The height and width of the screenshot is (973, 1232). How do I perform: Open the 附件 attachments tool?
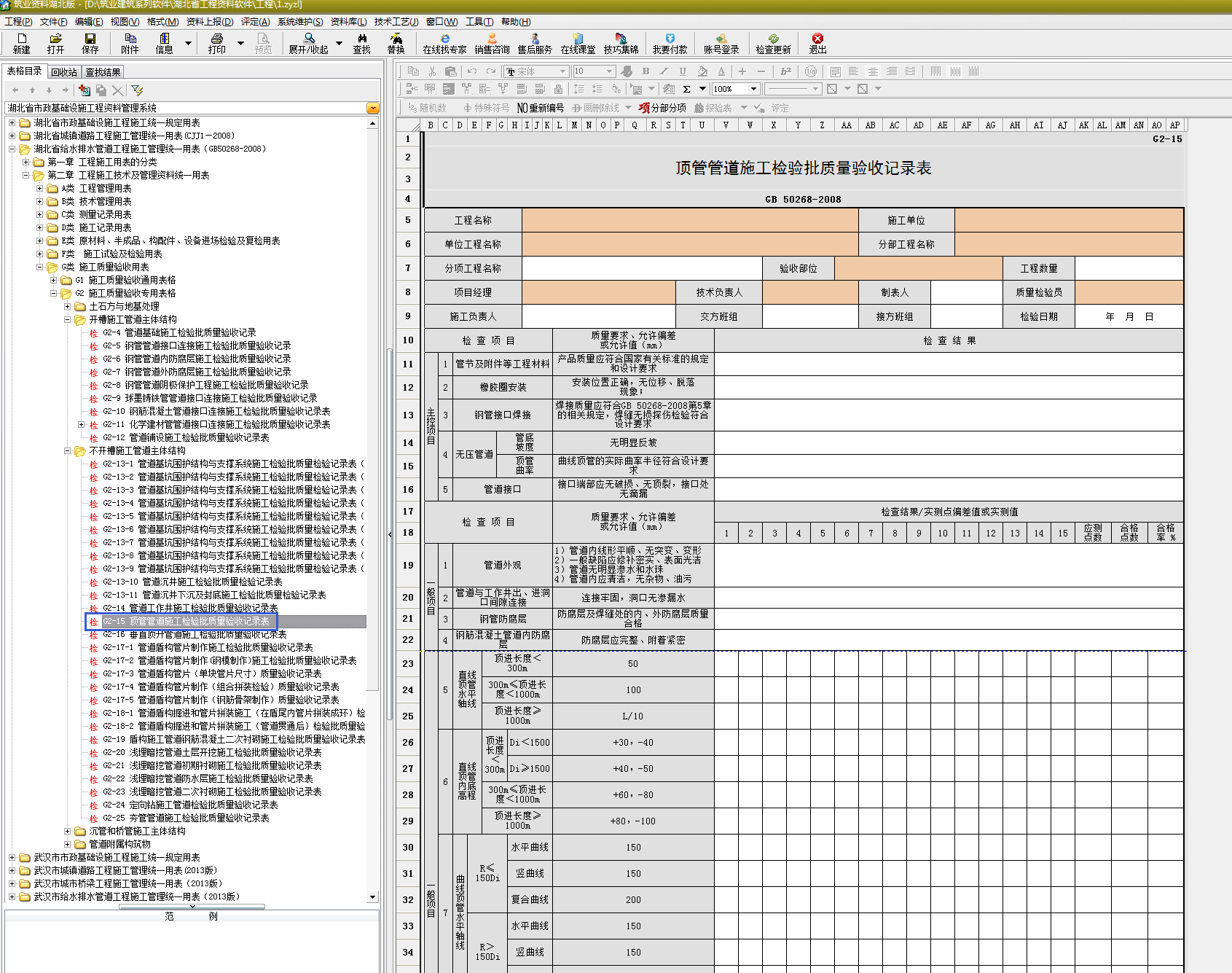130,43
